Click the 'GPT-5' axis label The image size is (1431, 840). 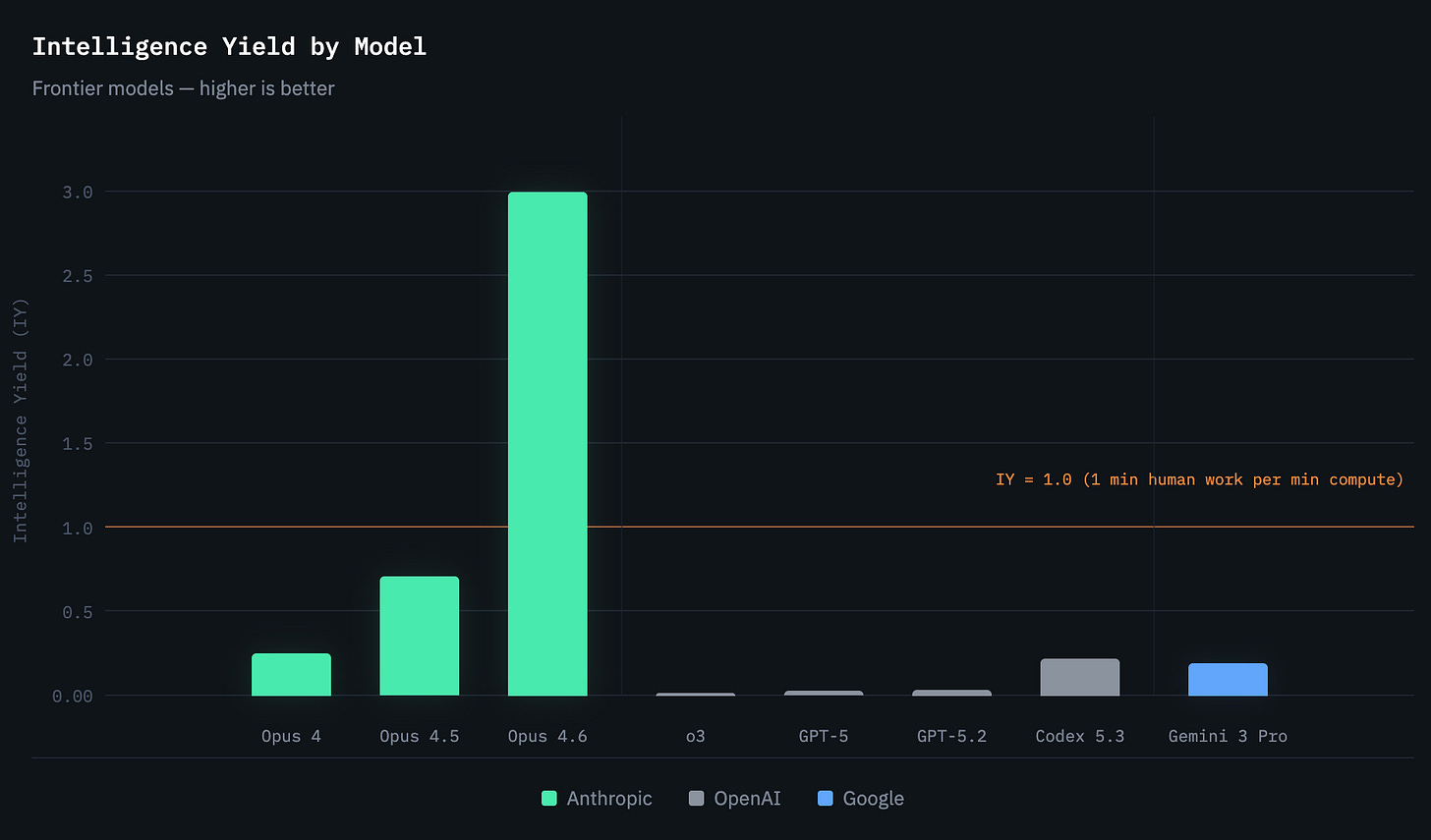(x=824, y=736)
